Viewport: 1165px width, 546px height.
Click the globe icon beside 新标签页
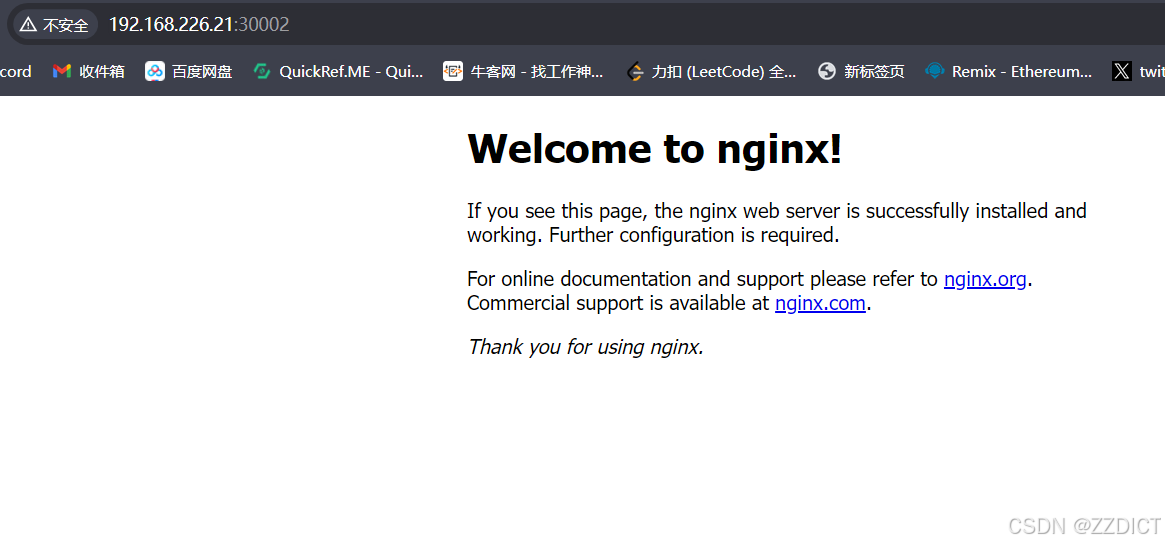point(827,71)
